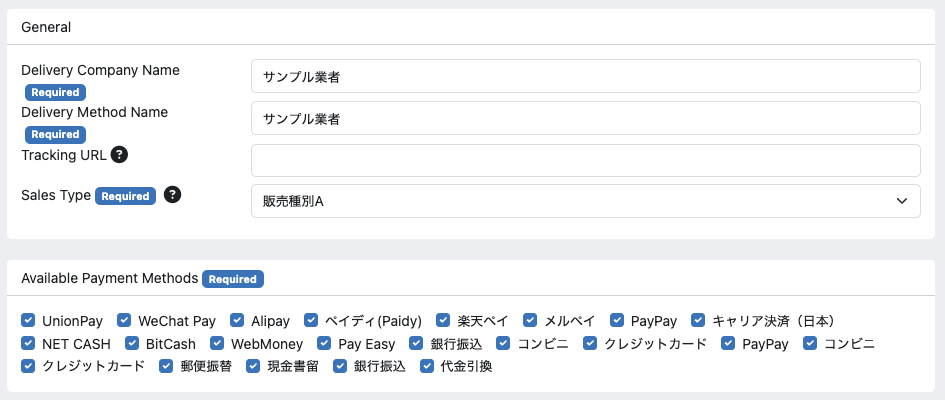Toggle the 楽天ペイ checkbox
The width and height of the screenshot is (945, 400).
pos(443,320)
